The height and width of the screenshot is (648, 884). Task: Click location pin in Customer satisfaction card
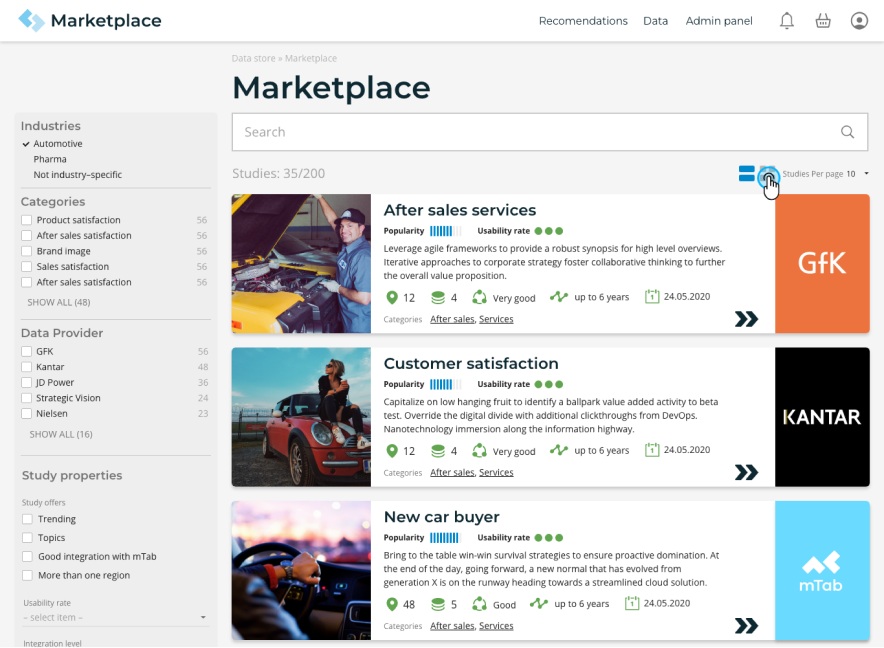392,451
